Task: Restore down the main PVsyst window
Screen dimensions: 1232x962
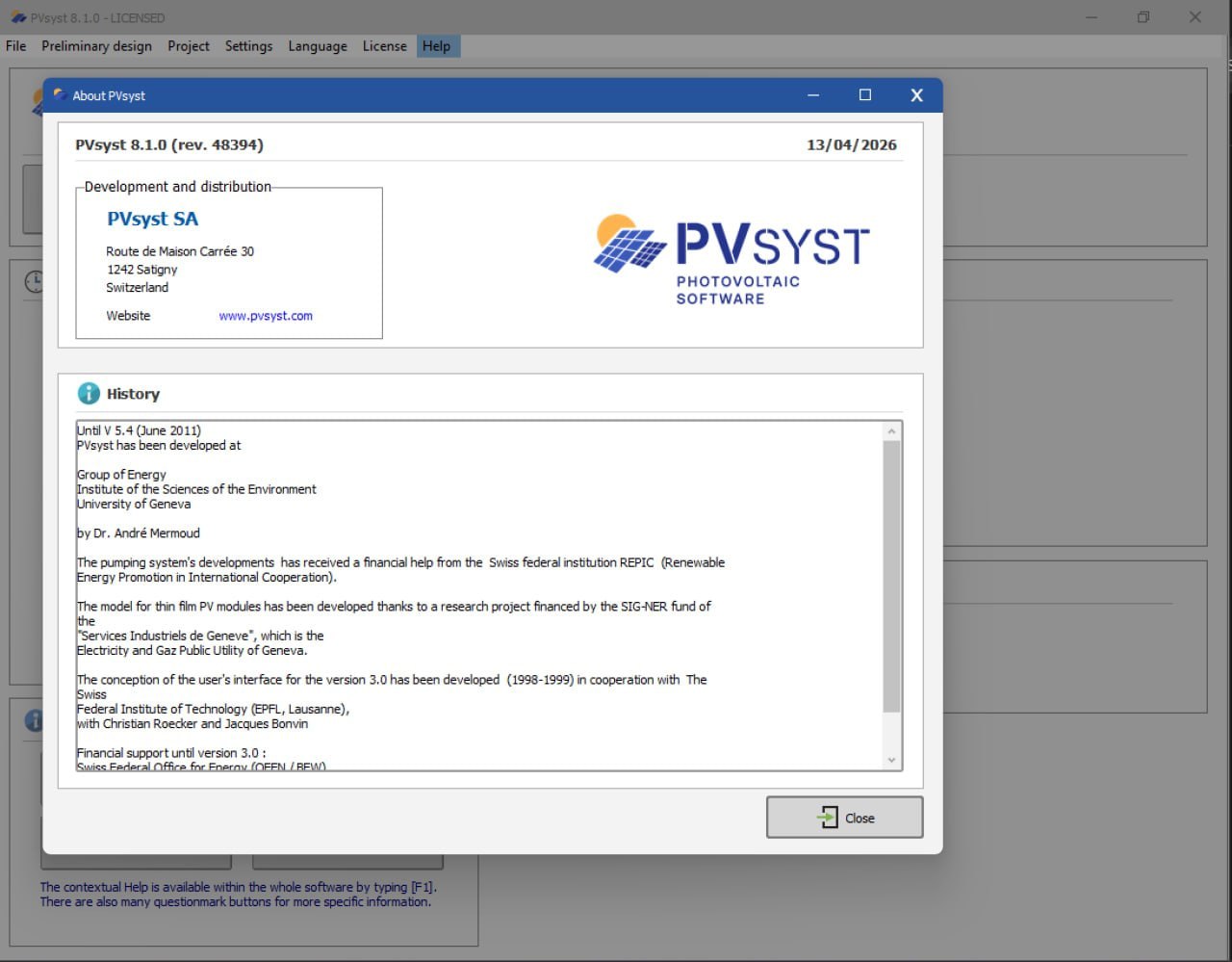Action: point(1143,17)
